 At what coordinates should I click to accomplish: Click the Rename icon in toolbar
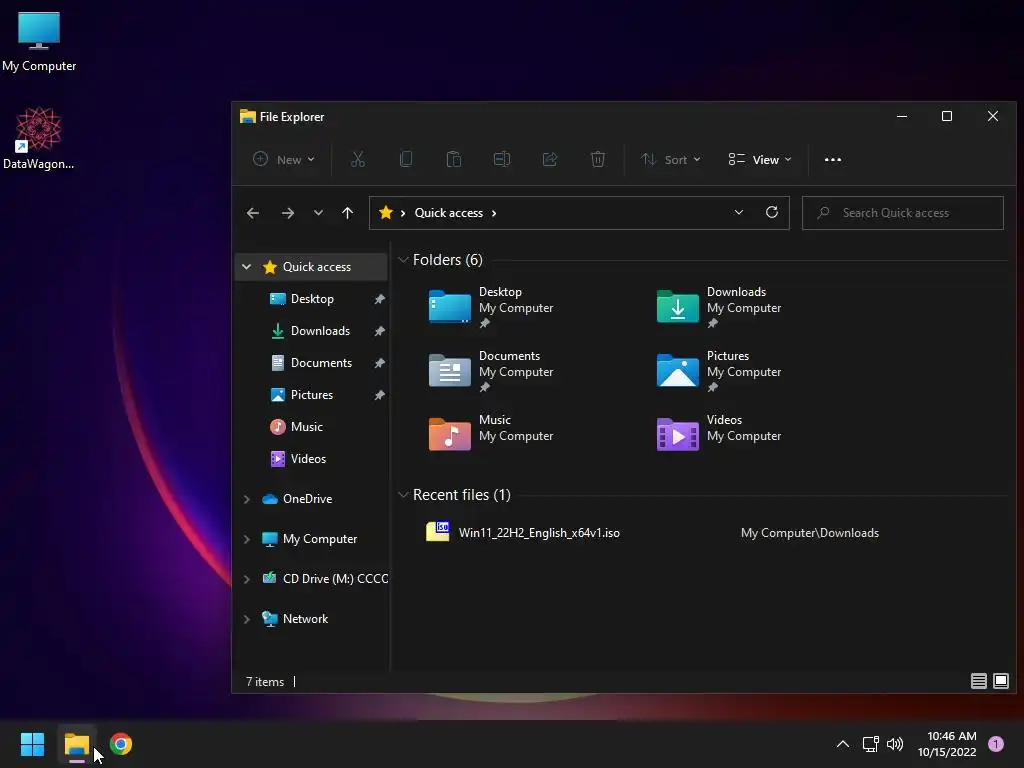point(502,159)
